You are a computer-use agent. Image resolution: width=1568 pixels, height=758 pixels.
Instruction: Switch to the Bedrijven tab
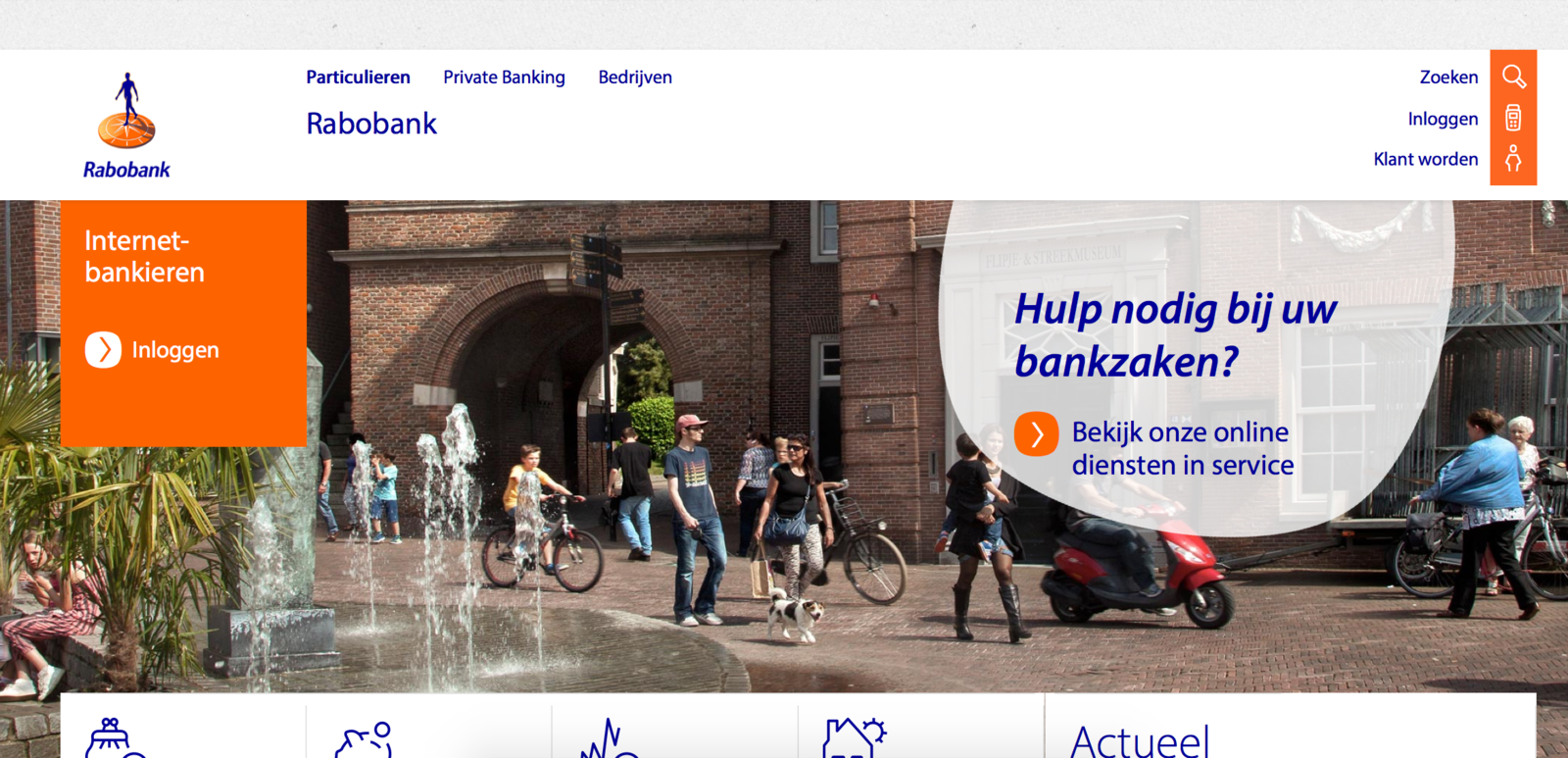coord(635,77)
